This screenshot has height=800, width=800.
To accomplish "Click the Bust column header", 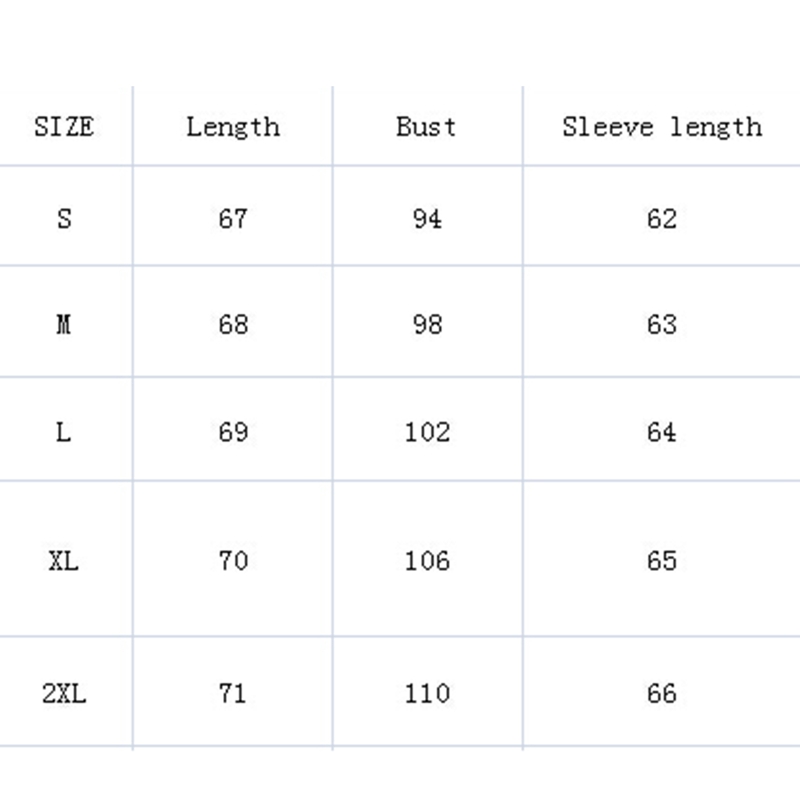I will point(426,127).
